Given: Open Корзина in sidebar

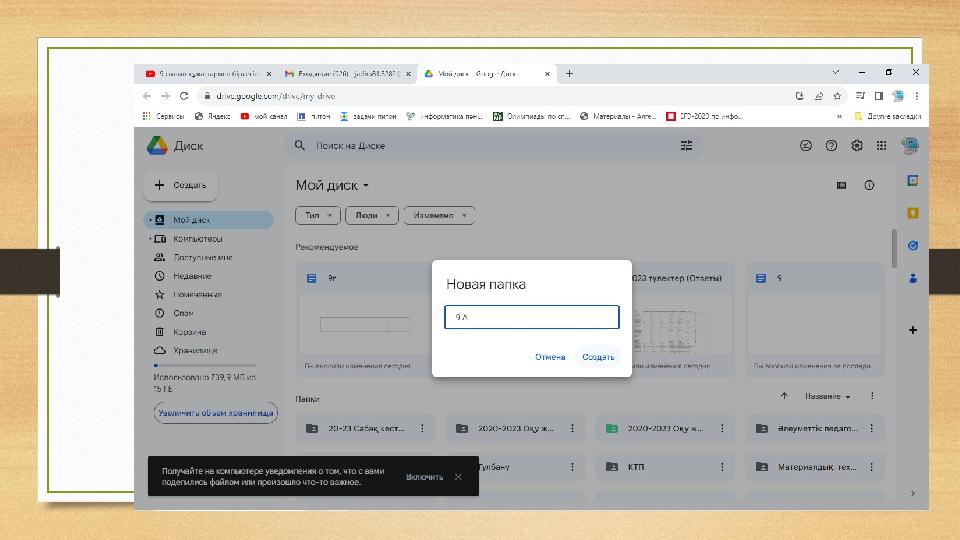Looking at the screenshot, I should pyautogui.click(x=189, y=332).
